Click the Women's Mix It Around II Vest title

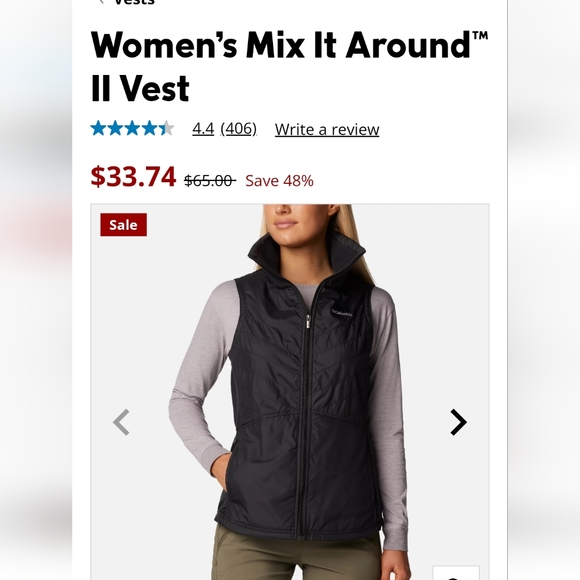coord(289,66)
